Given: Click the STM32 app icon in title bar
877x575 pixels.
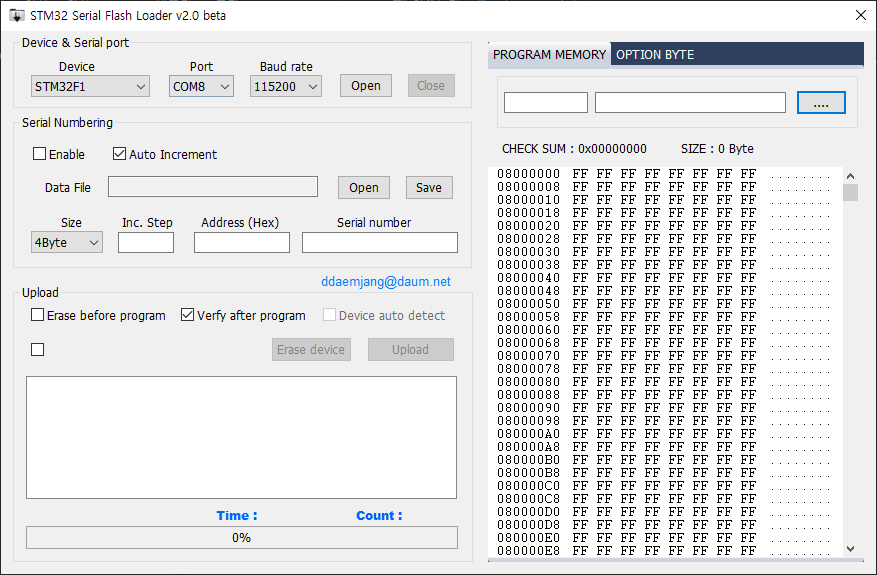Looking at the screenshot, I should (17, 15).
